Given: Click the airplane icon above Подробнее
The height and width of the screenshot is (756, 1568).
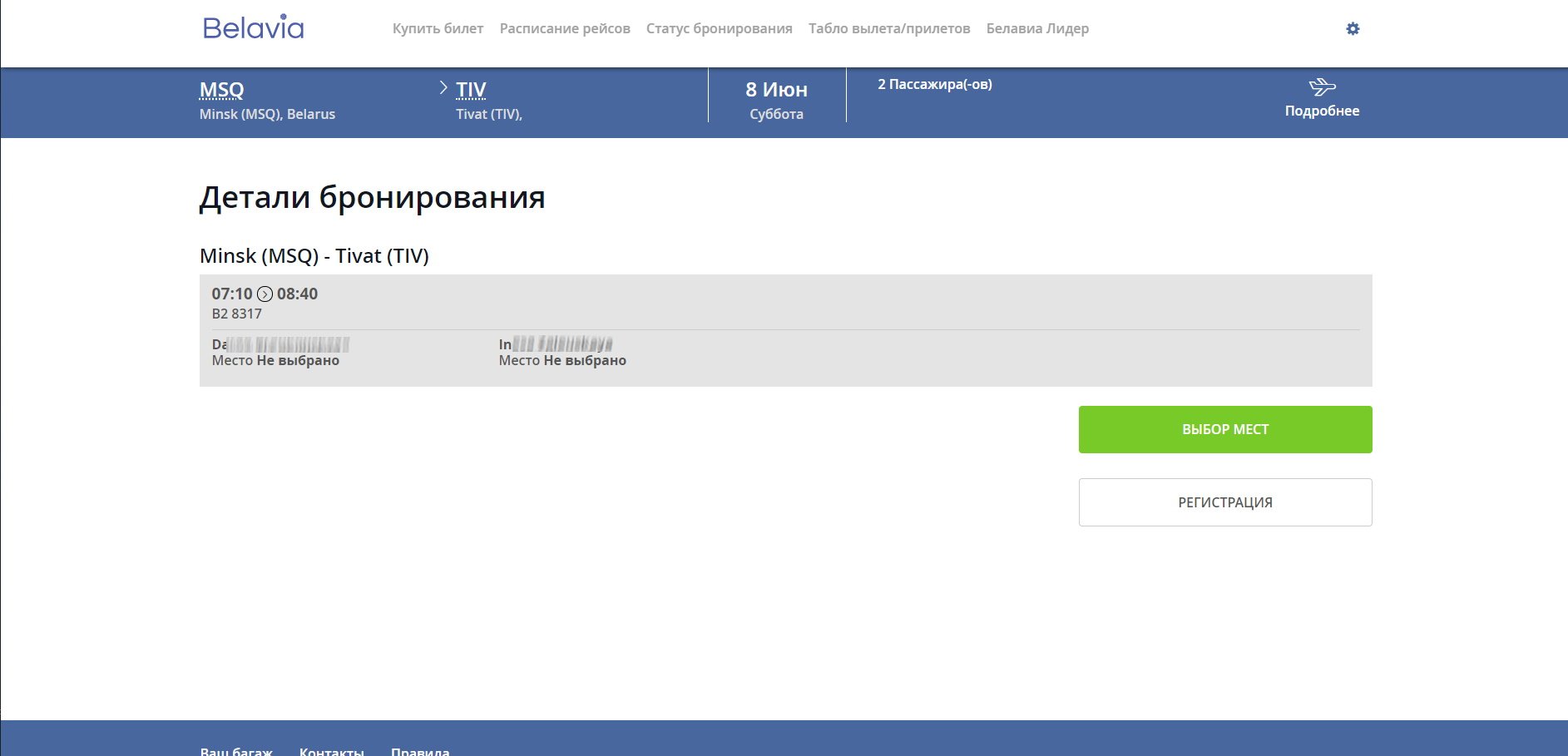Looking at the screenshot, I should coord(1322,86).
